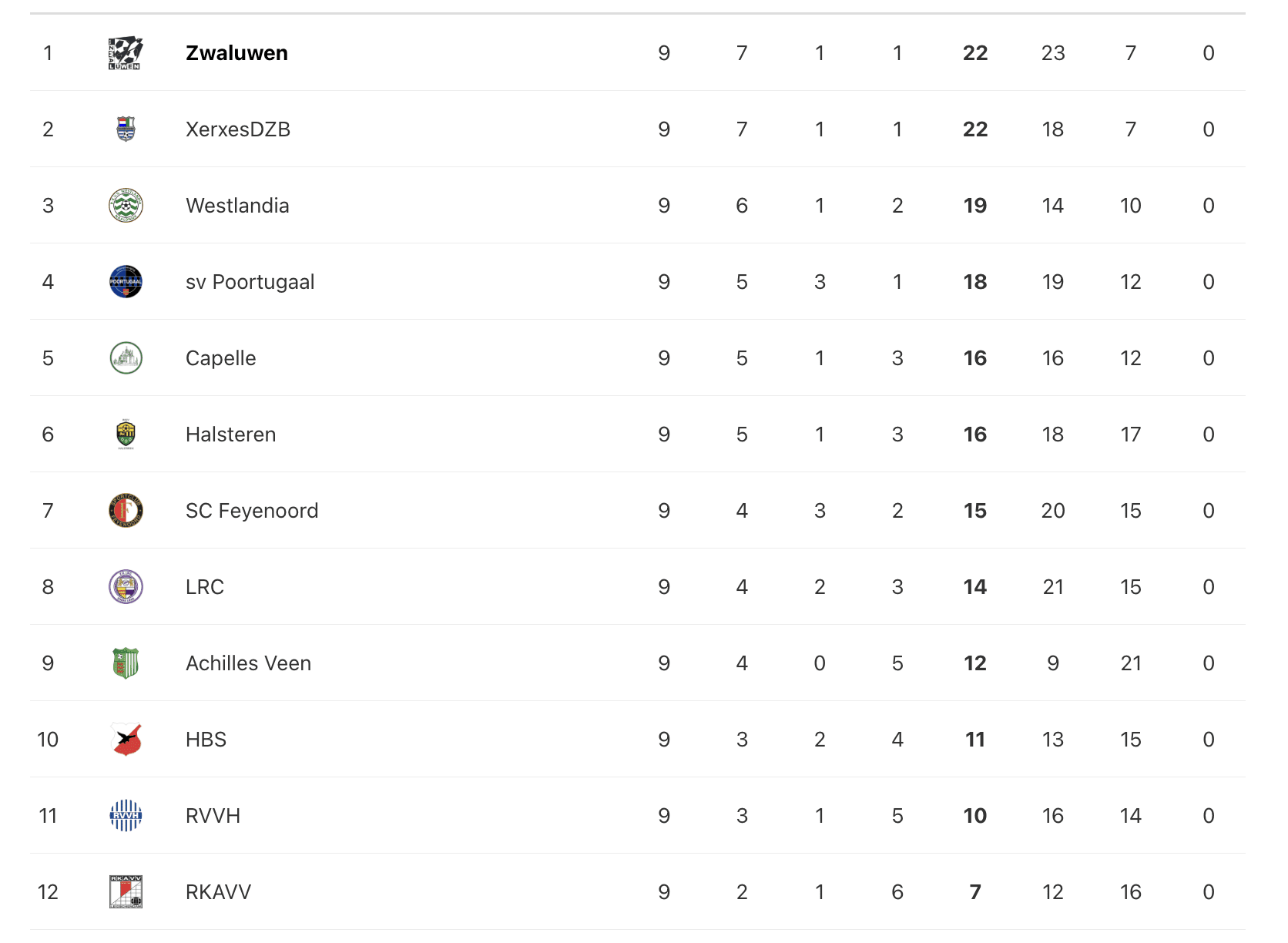1288x943 pixels.
Task: Click the LRC club badge
Action: pyautogui.click(x=126, y=587)
